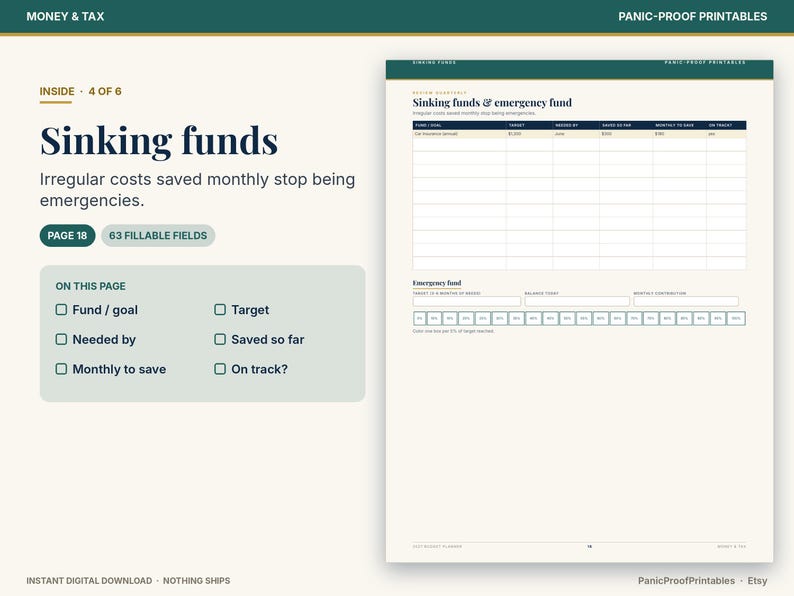Click the Etsy label in footer

tap(757, 581)
